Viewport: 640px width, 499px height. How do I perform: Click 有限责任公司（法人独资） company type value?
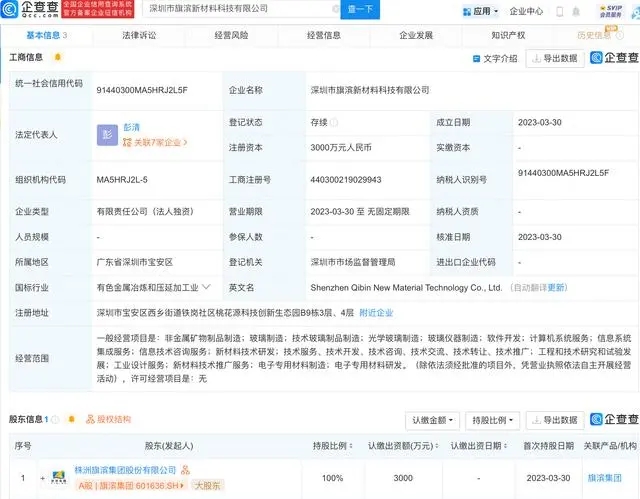point(145,211)
